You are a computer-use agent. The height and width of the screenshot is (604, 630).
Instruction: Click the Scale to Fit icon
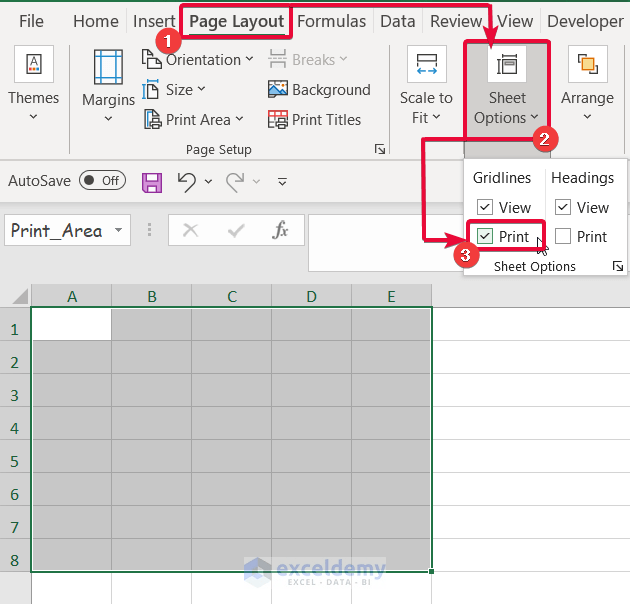[x=427, y=64]
